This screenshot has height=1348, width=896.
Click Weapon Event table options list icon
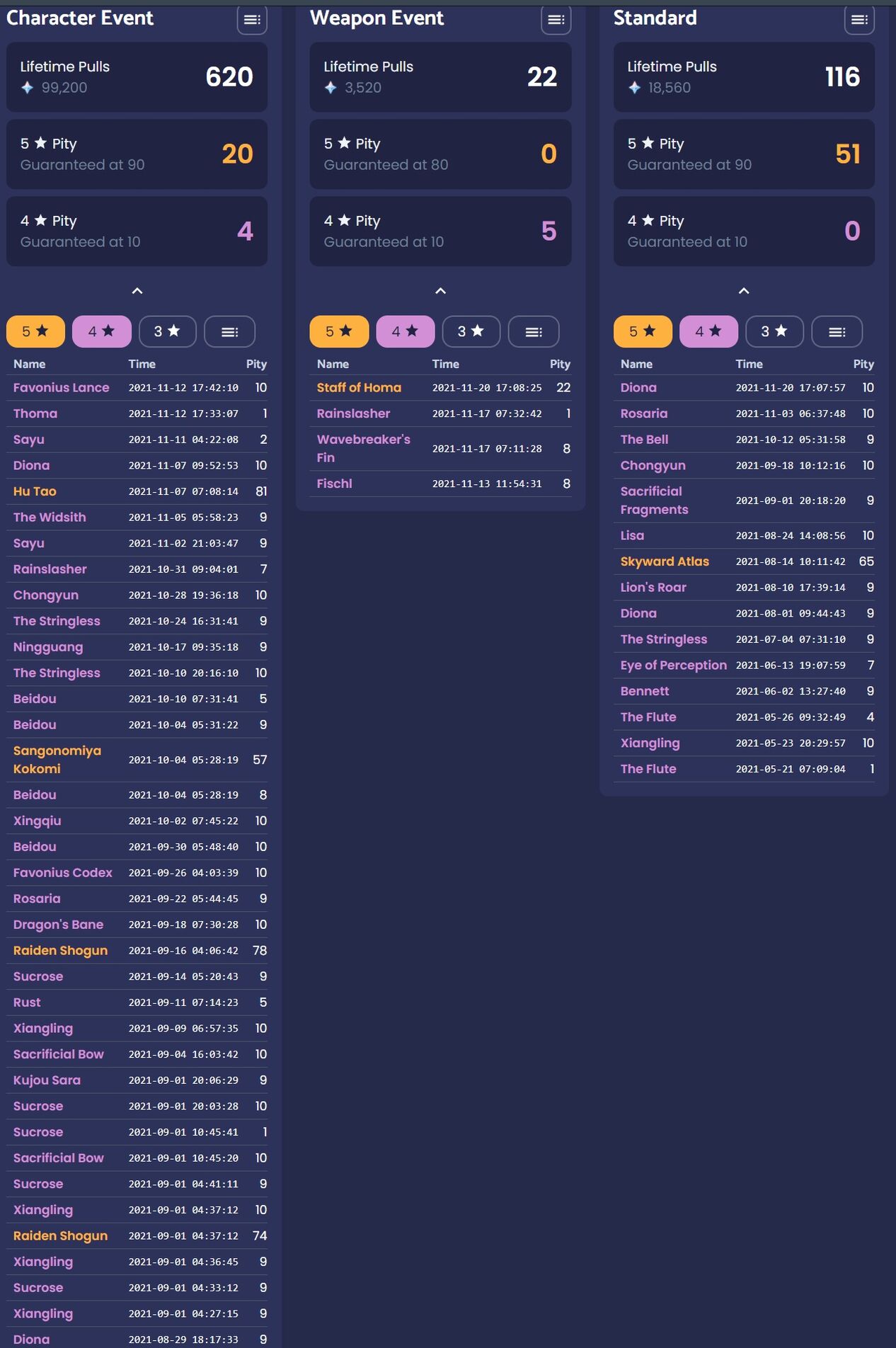(534, 331)
